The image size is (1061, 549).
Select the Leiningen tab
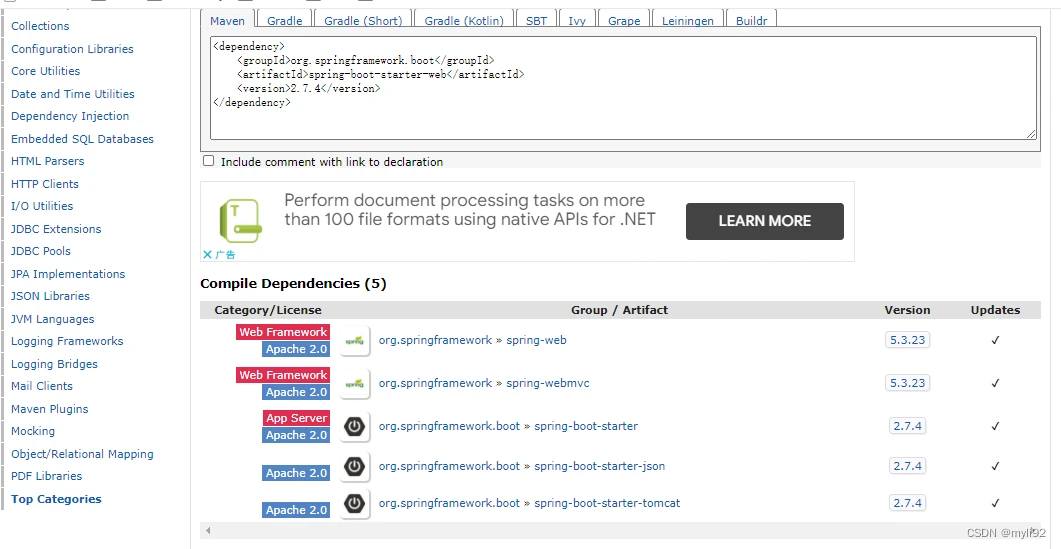pyautogui.click(x=687, y=20)
